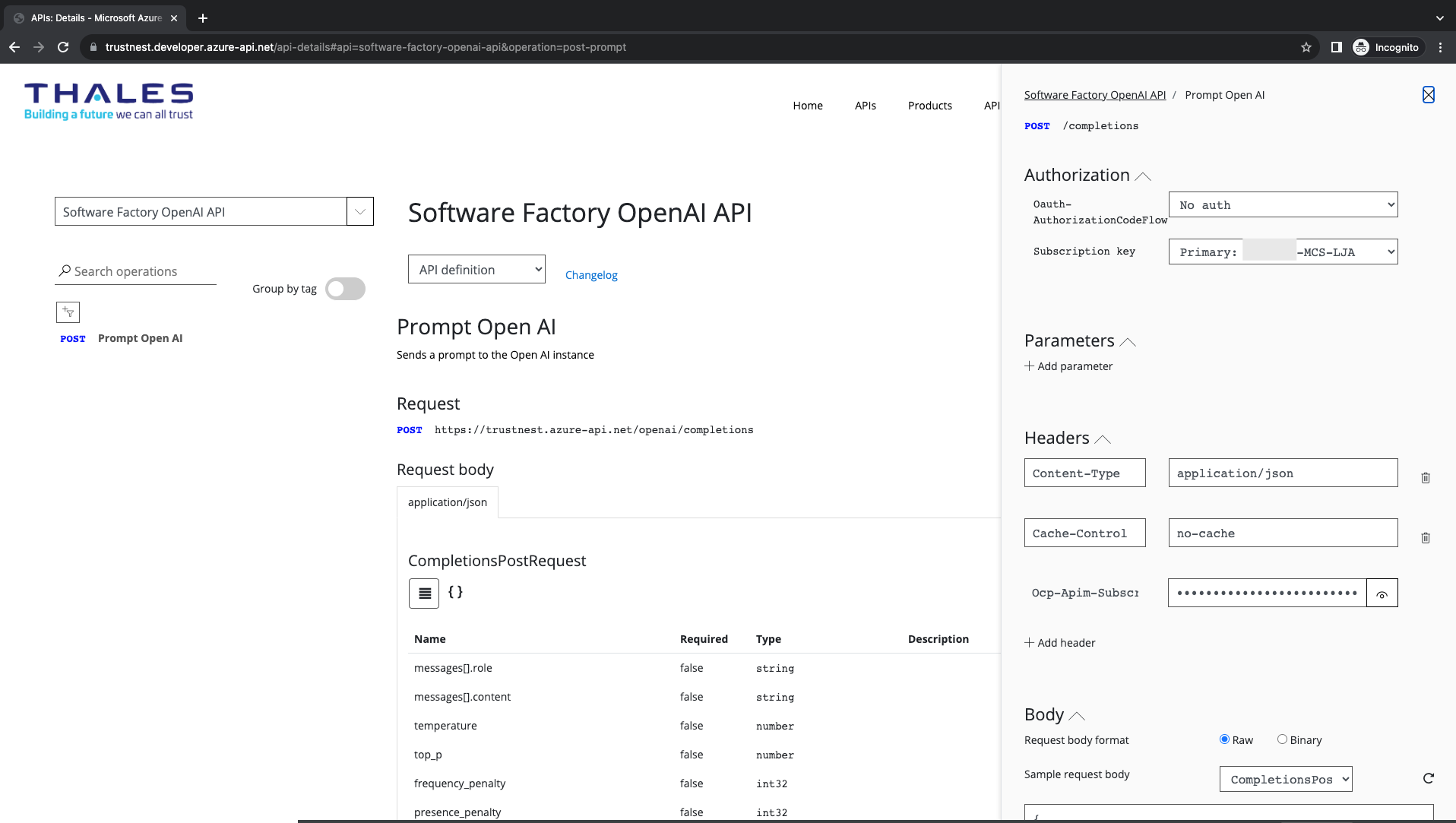Screen dimensions: 1456x823
Task: Close the Prompt Open AI test console panel
Action: coord(1429,94)
